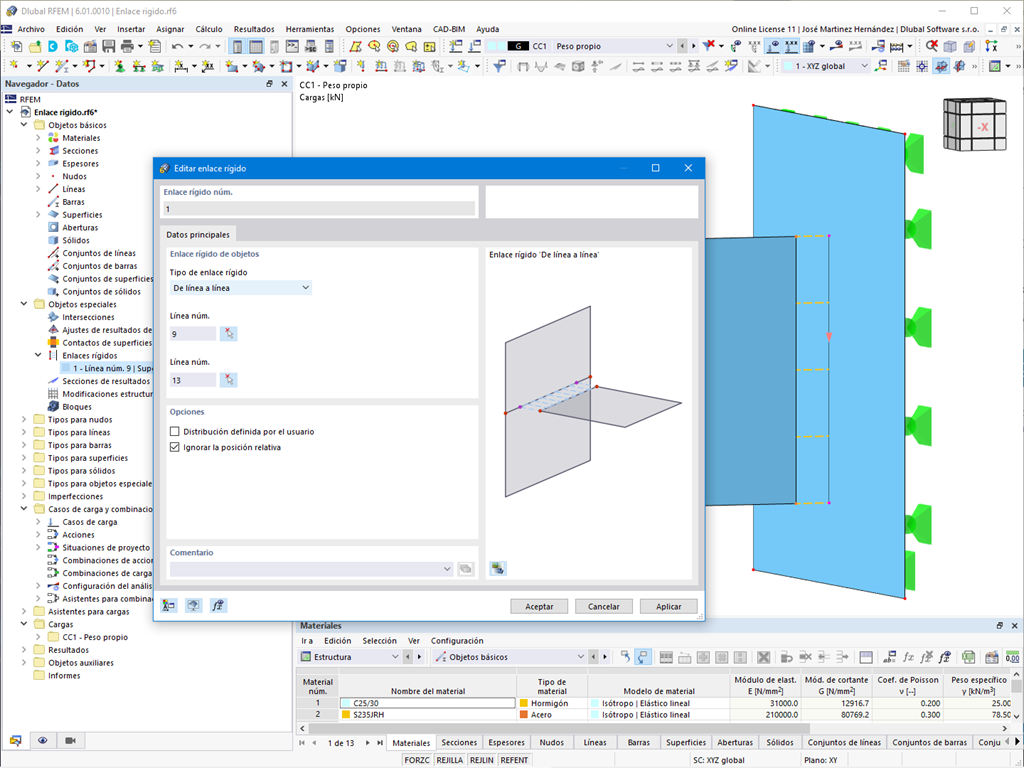Open the 'Resultados' menu
This screenshot has height=768, width=1024.
(x=254, y=29)
